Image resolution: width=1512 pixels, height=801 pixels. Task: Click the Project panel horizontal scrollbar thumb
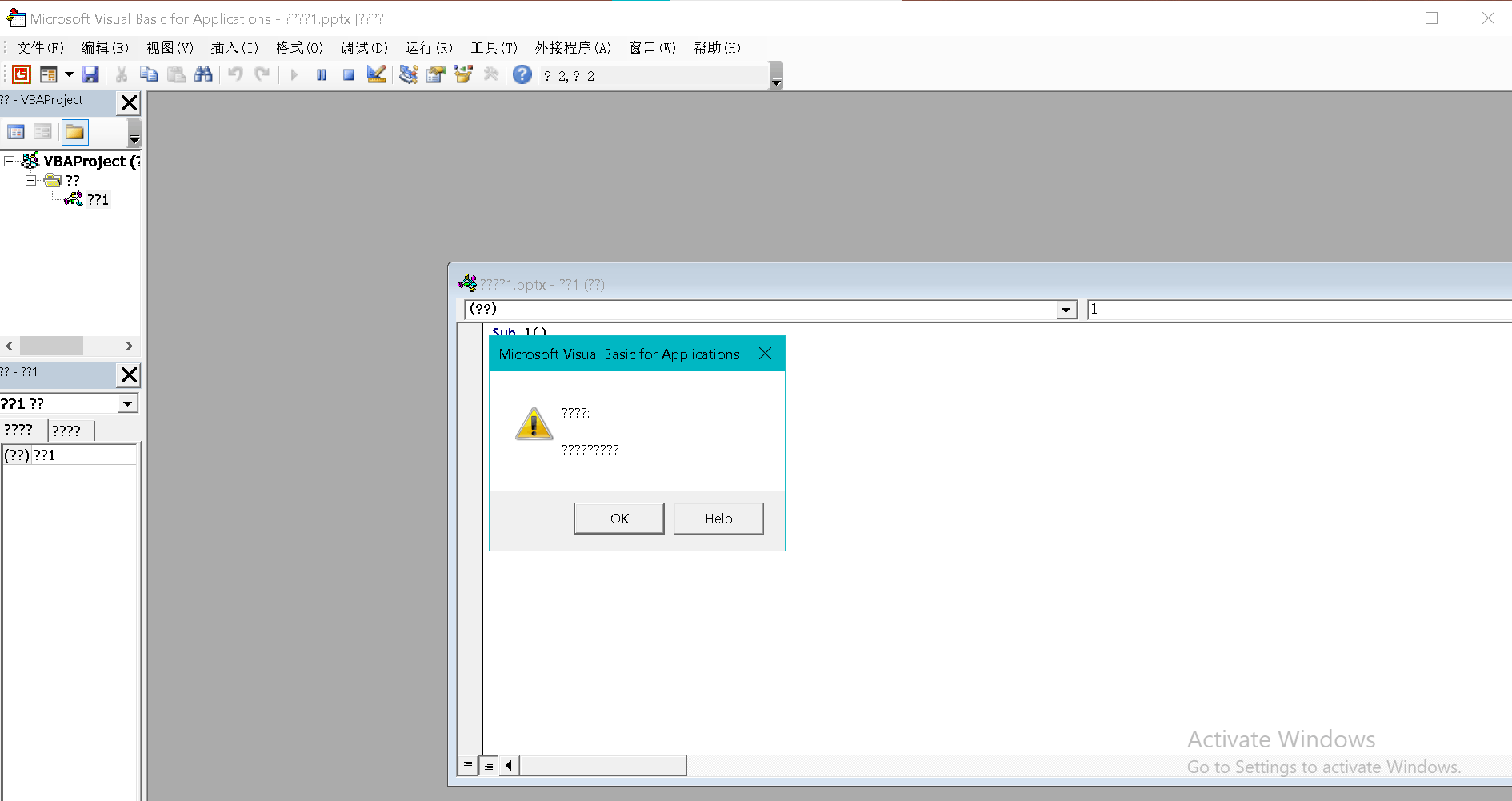click(51, 346)
